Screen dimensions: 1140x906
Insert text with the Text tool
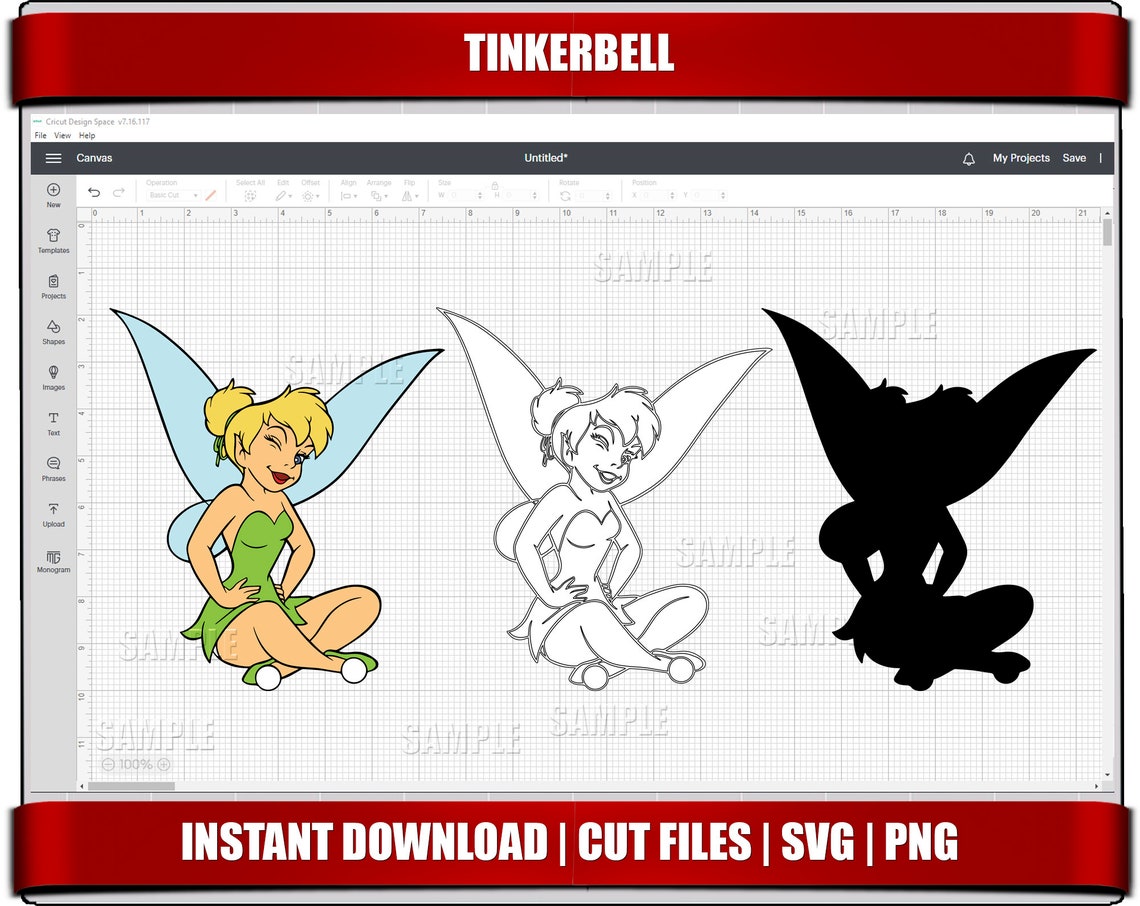pyautogui.click(x=52, y=422)
